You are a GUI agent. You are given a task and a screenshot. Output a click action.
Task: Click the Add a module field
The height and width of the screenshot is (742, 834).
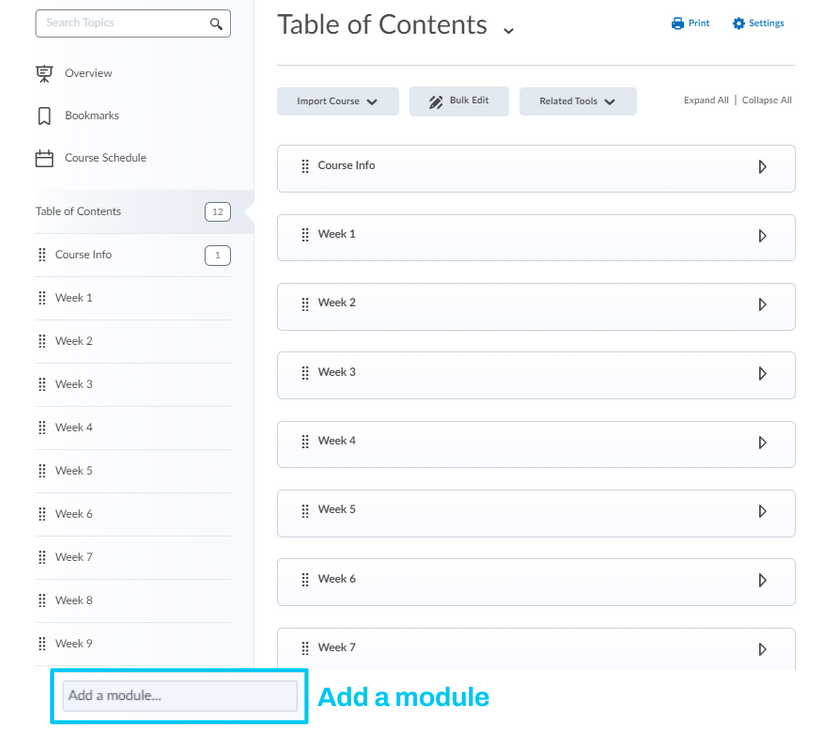[180, 696]
